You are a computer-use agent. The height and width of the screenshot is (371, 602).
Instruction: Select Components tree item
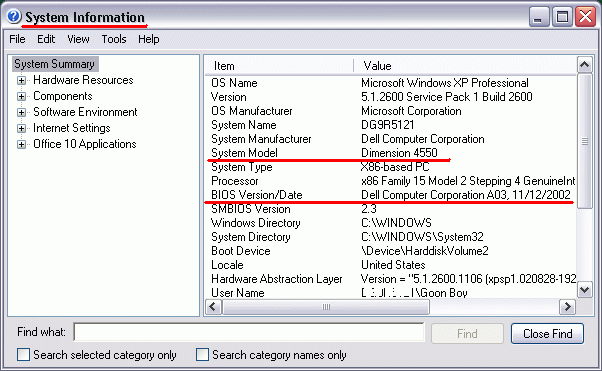63,96
